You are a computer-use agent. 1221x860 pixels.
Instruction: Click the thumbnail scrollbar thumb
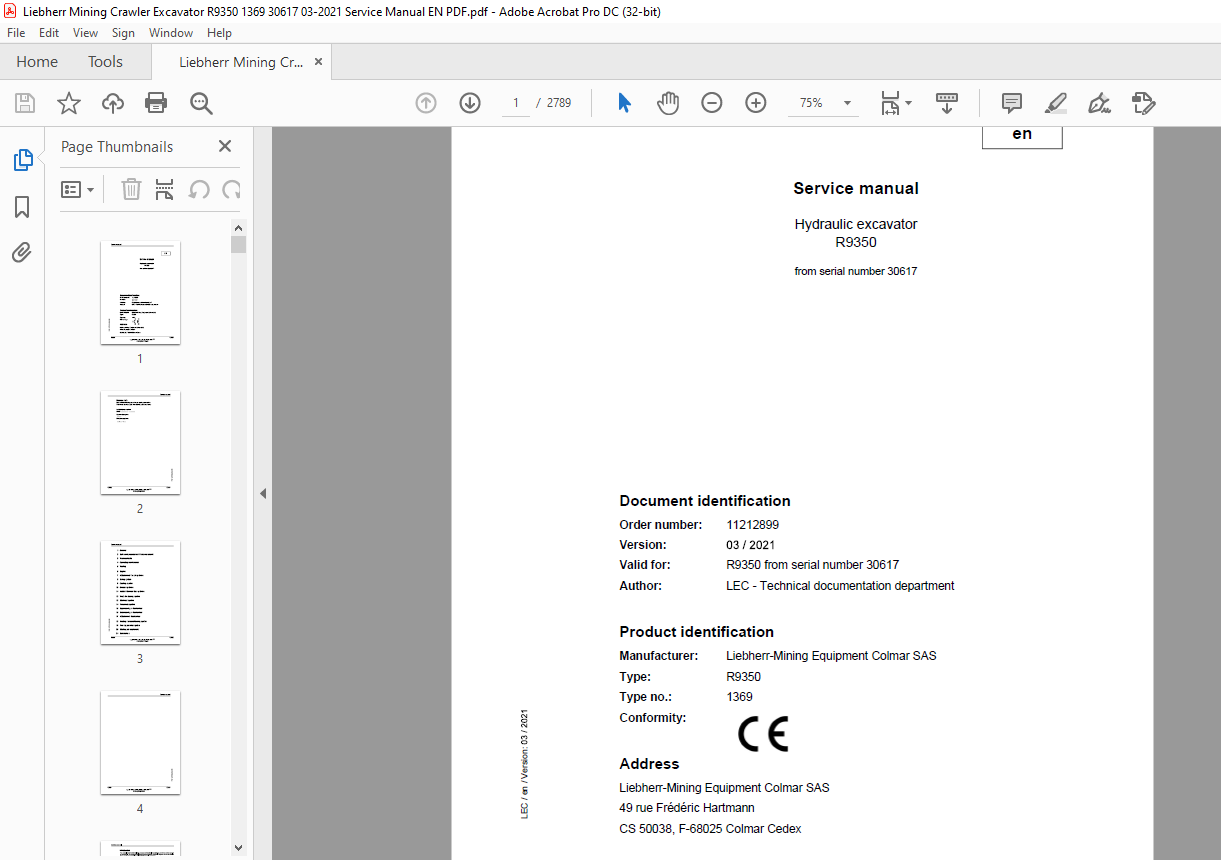coord(238,245)
